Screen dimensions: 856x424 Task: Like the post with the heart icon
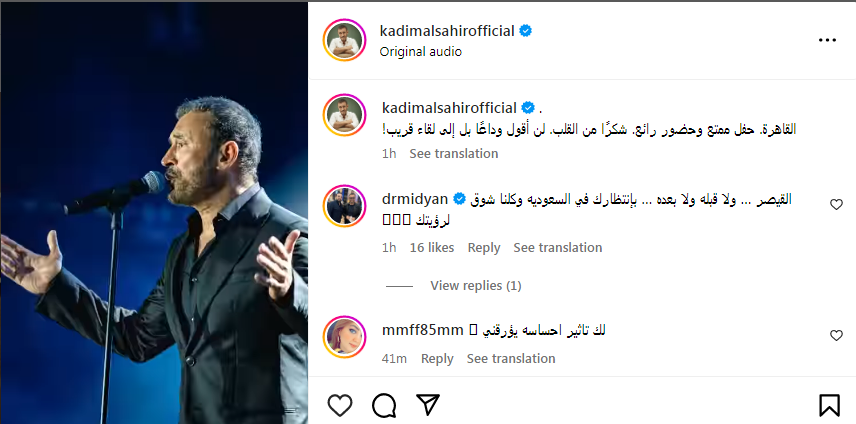pyautogui.click(x=340, y=404)
